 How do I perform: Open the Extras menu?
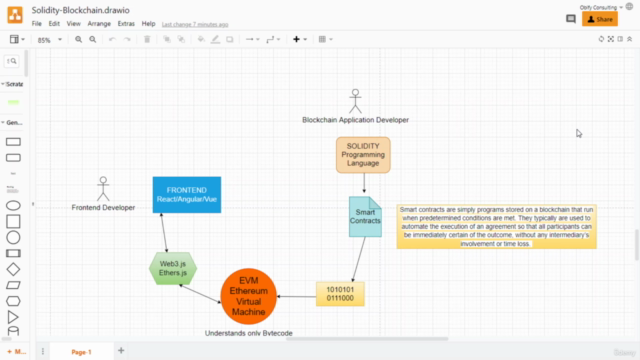[x=126, y=24]
